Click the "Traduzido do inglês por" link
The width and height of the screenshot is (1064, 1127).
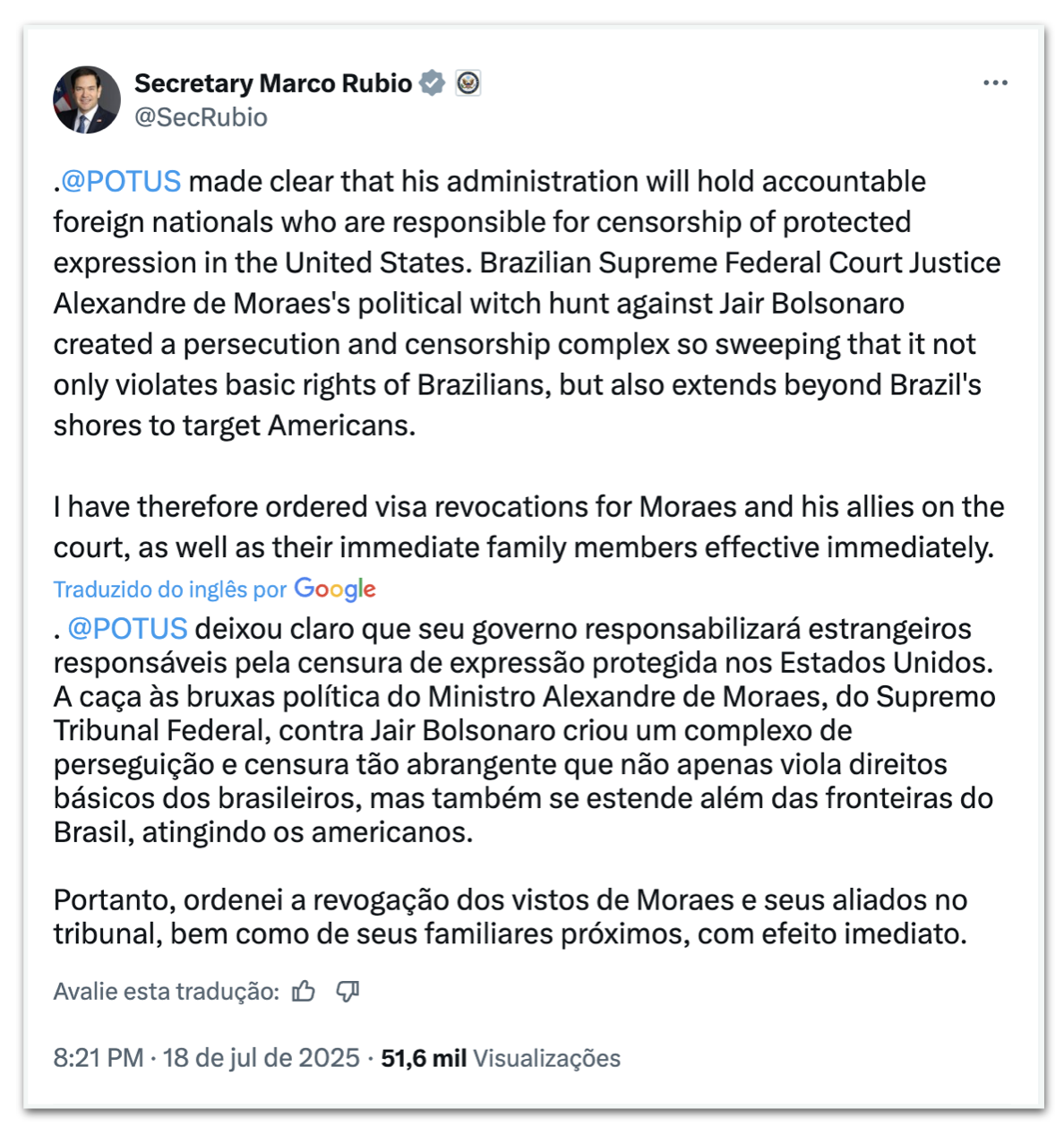(x=169, y=589)
